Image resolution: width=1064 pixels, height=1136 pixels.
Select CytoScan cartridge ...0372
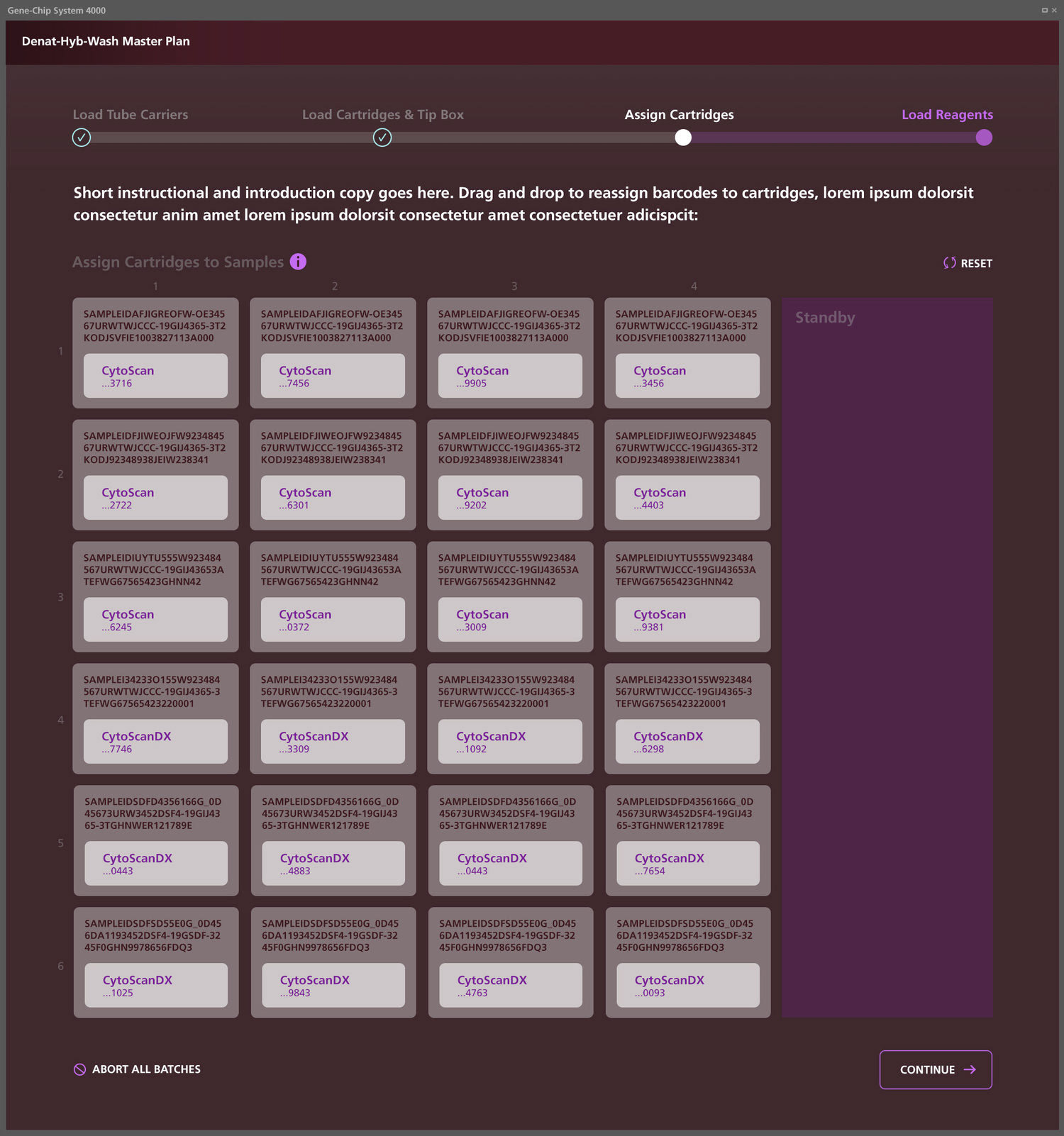333,620
